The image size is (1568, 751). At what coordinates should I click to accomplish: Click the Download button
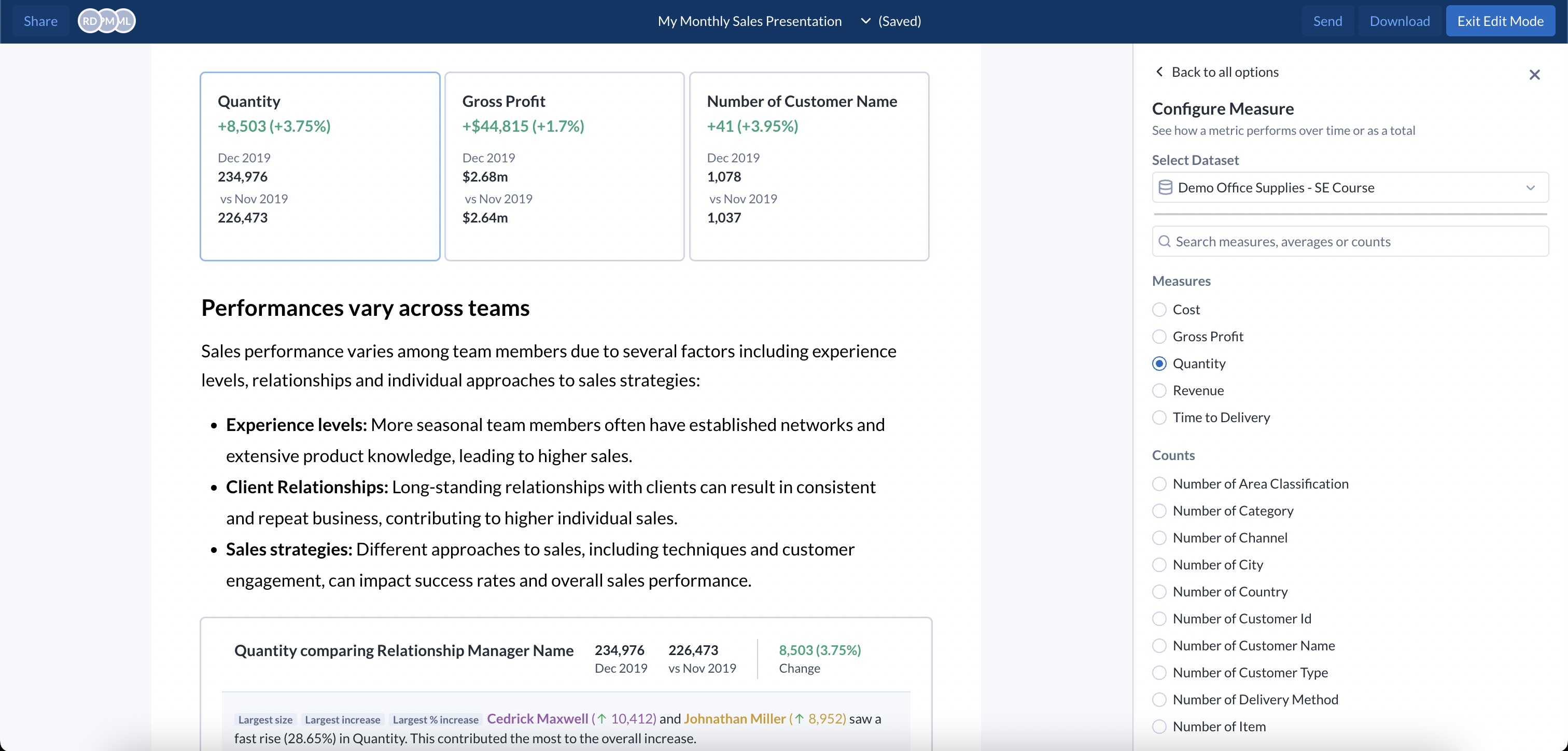[x=1399, y=20]
